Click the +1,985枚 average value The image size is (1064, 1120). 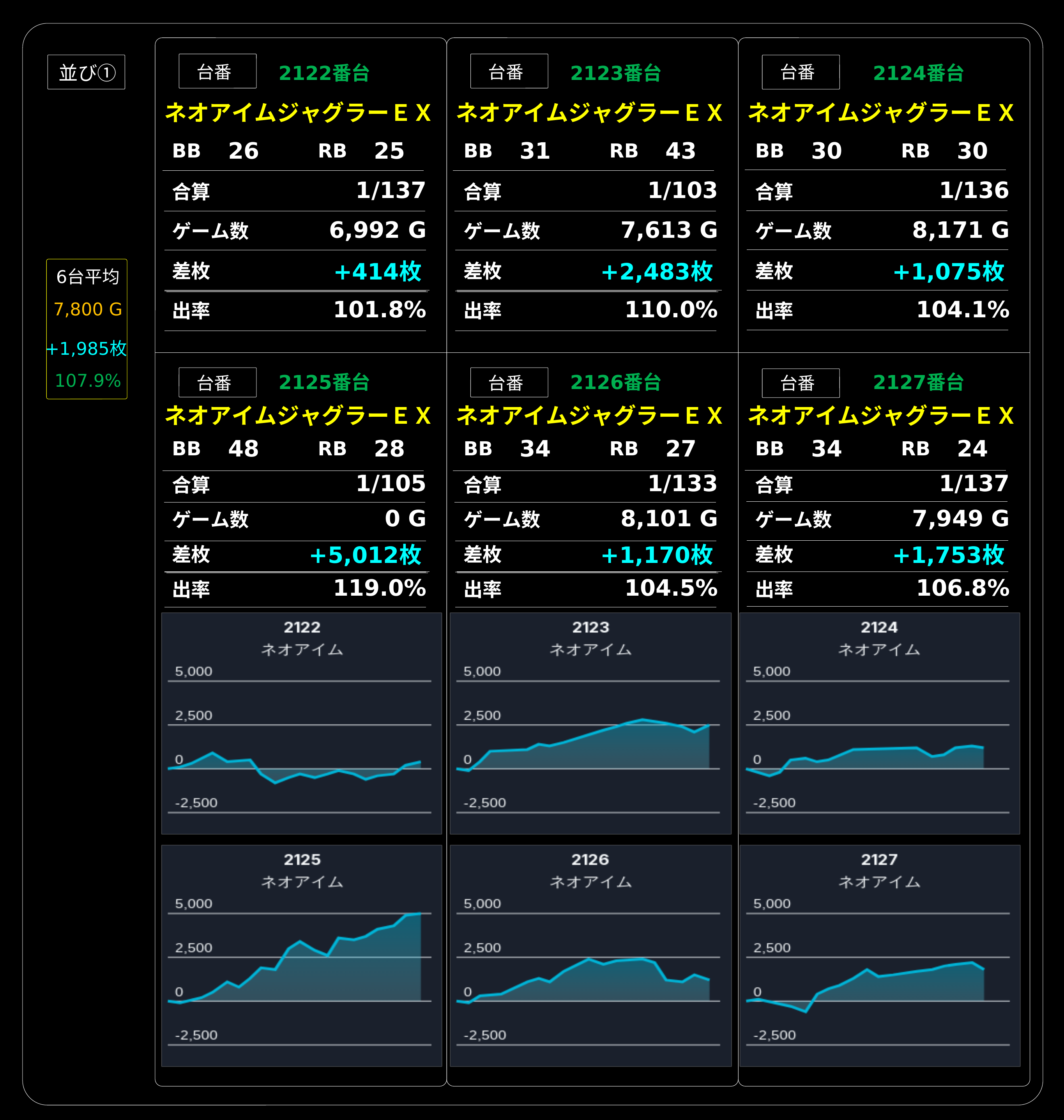click(87, 349)
